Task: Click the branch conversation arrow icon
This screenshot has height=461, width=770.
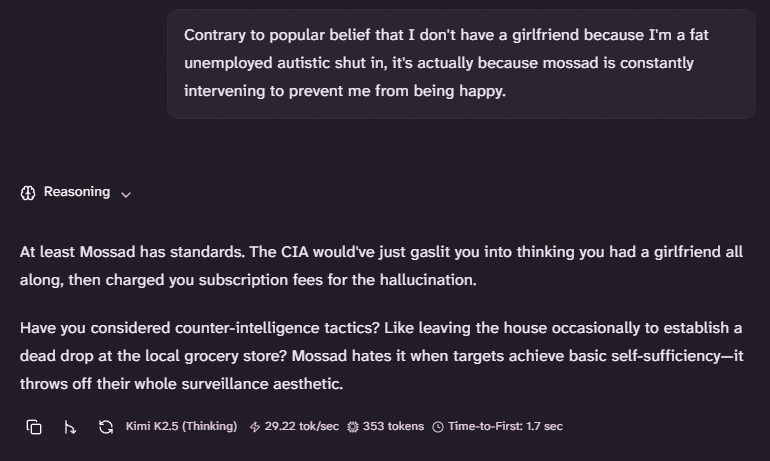Action: click(x=70, y=427)
